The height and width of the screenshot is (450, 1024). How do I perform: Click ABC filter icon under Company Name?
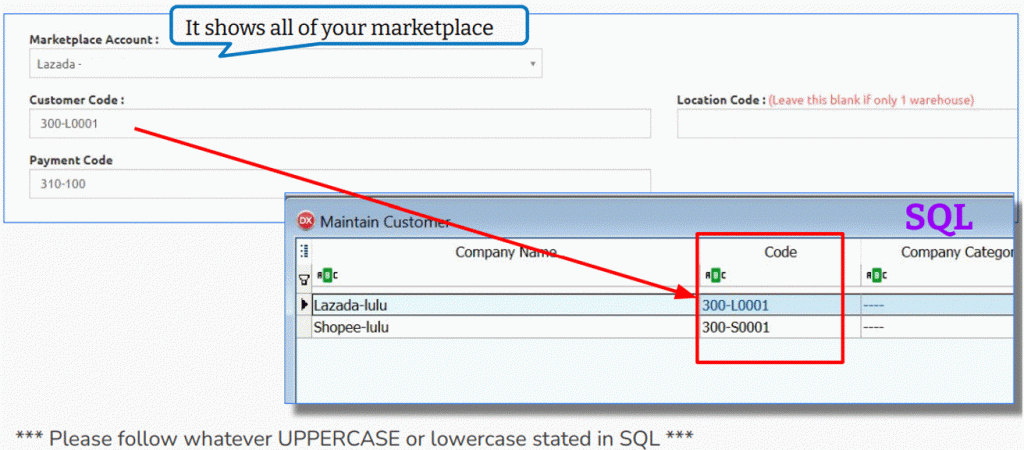(x=327, y=276)
